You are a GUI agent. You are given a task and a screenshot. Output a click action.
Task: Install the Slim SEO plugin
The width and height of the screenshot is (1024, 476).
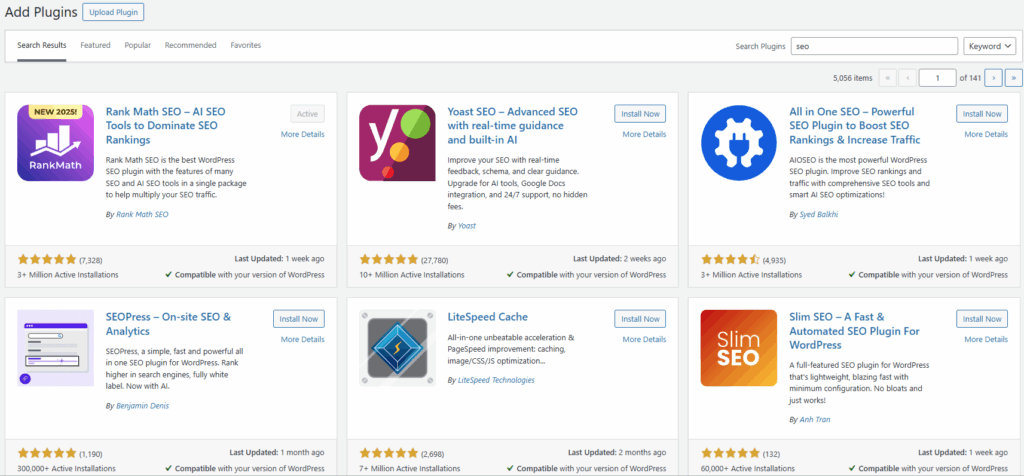click(982, 319)
